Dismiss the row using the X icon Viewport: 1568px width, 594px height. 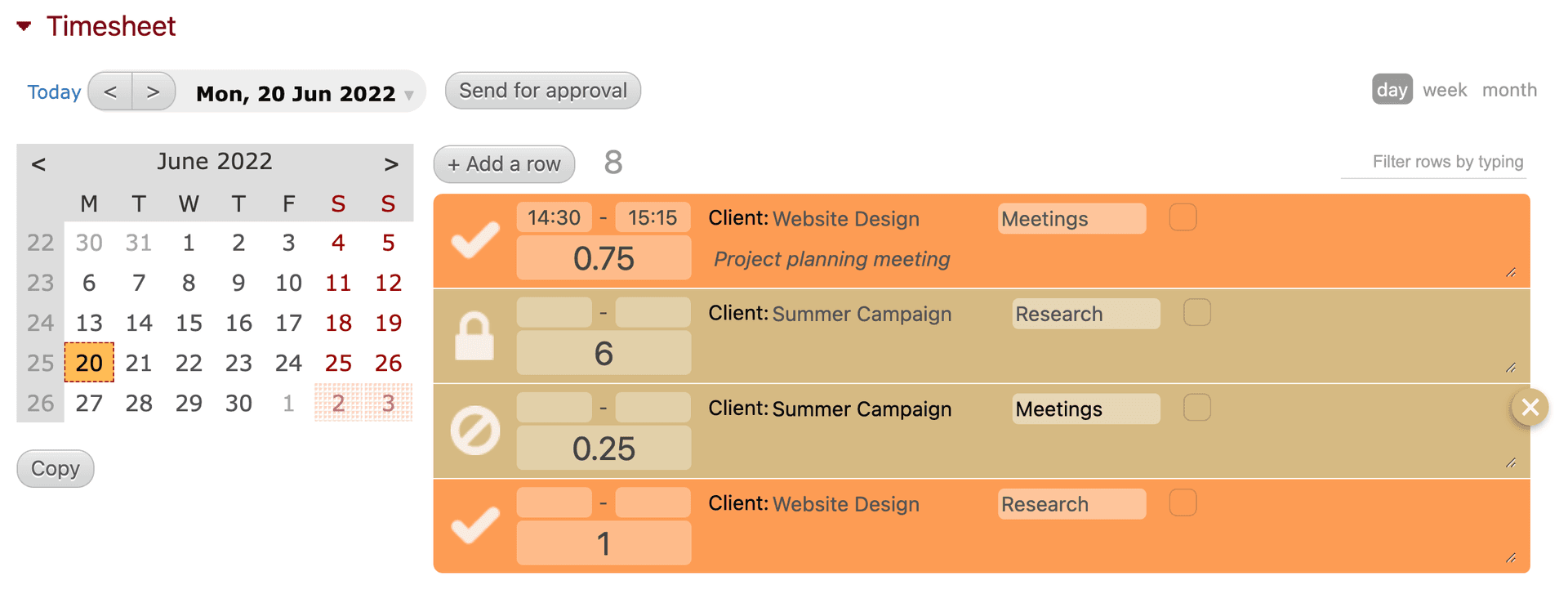pos(1530,407)
